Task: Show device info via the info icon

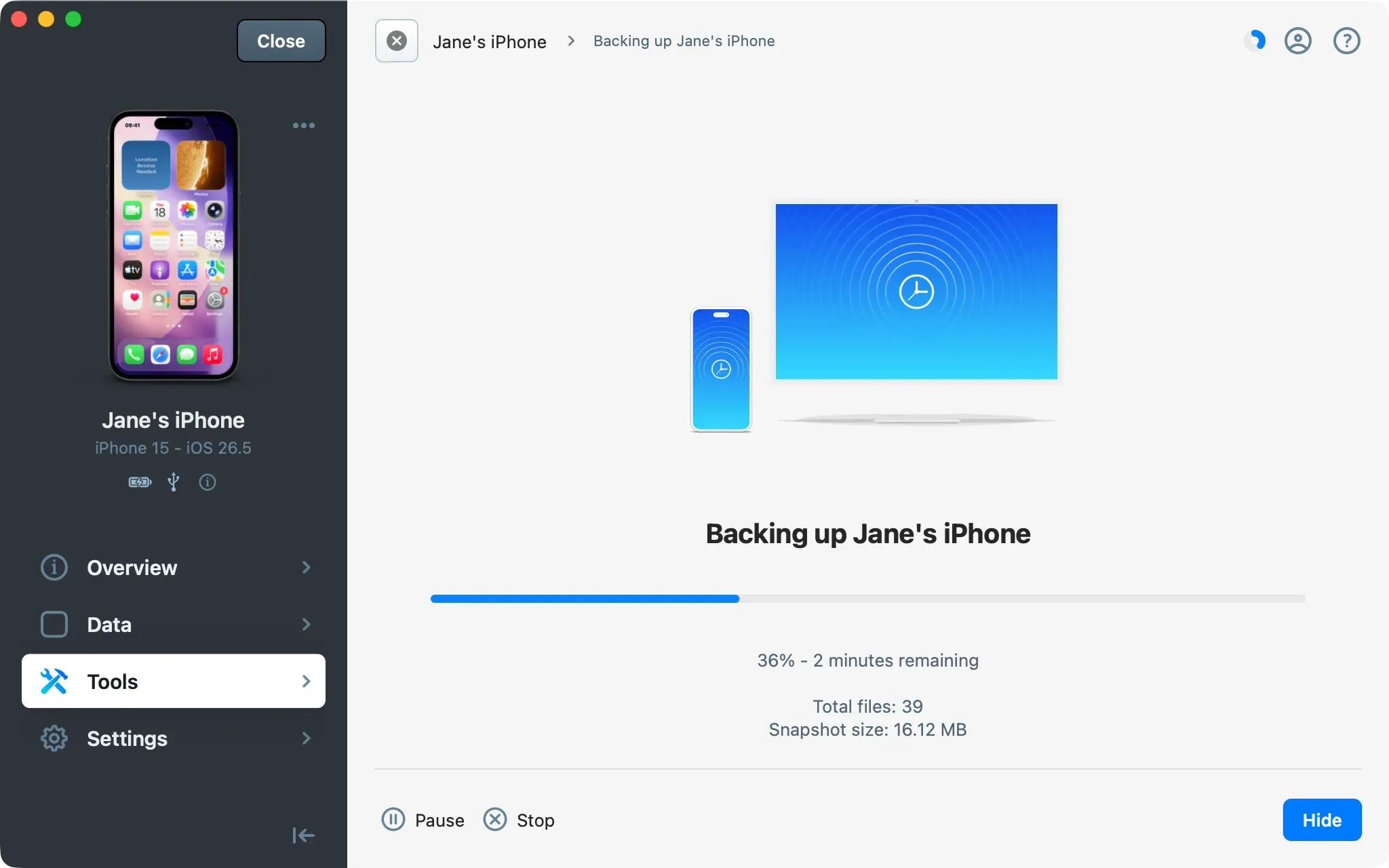Action: [208, 482]
